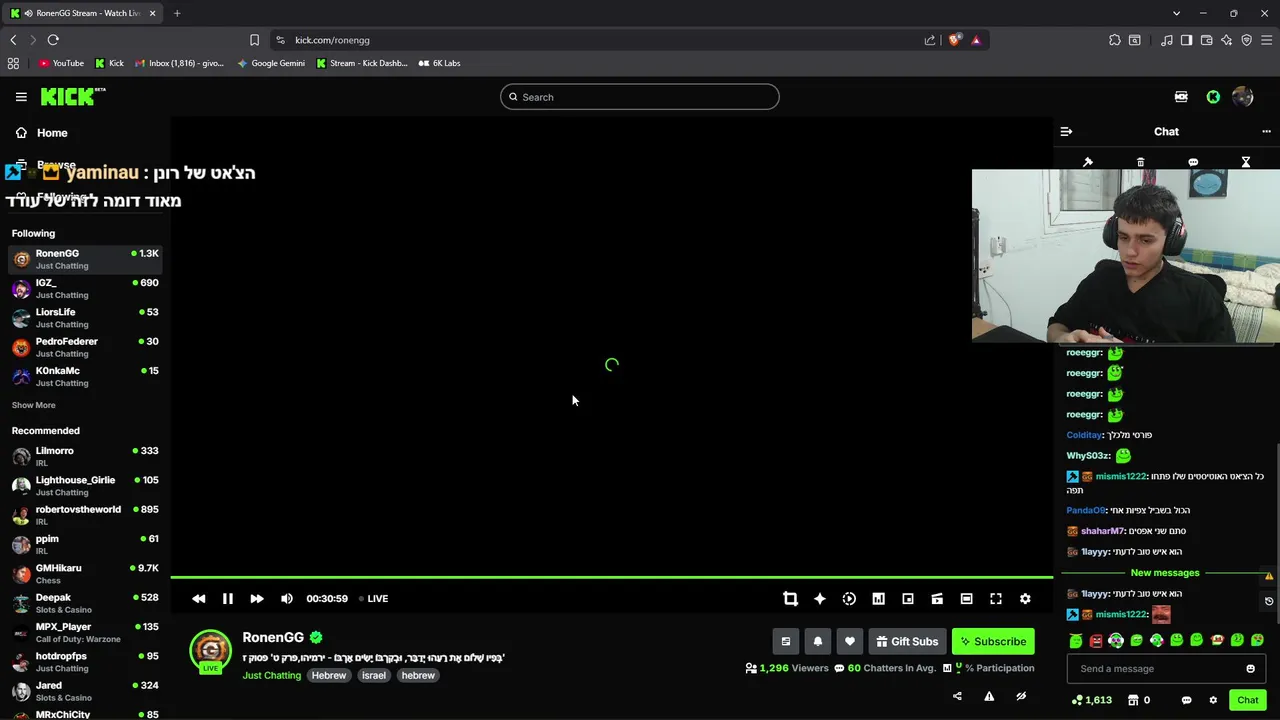The height and width of the screenshot is (720, 1280).
Task: Collapse the chat panel with arrow icon
Action: [x=1066, y=131]
